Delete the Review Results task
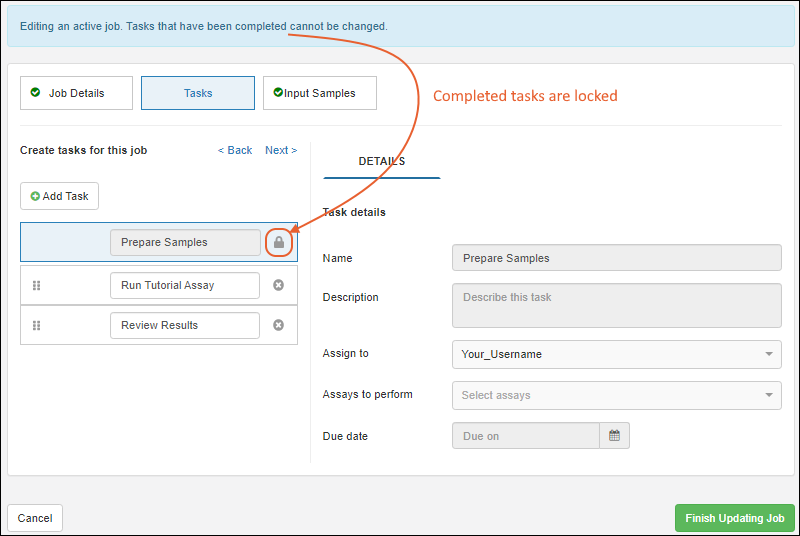Screen dimensions: 800x536 coord(279,325)
